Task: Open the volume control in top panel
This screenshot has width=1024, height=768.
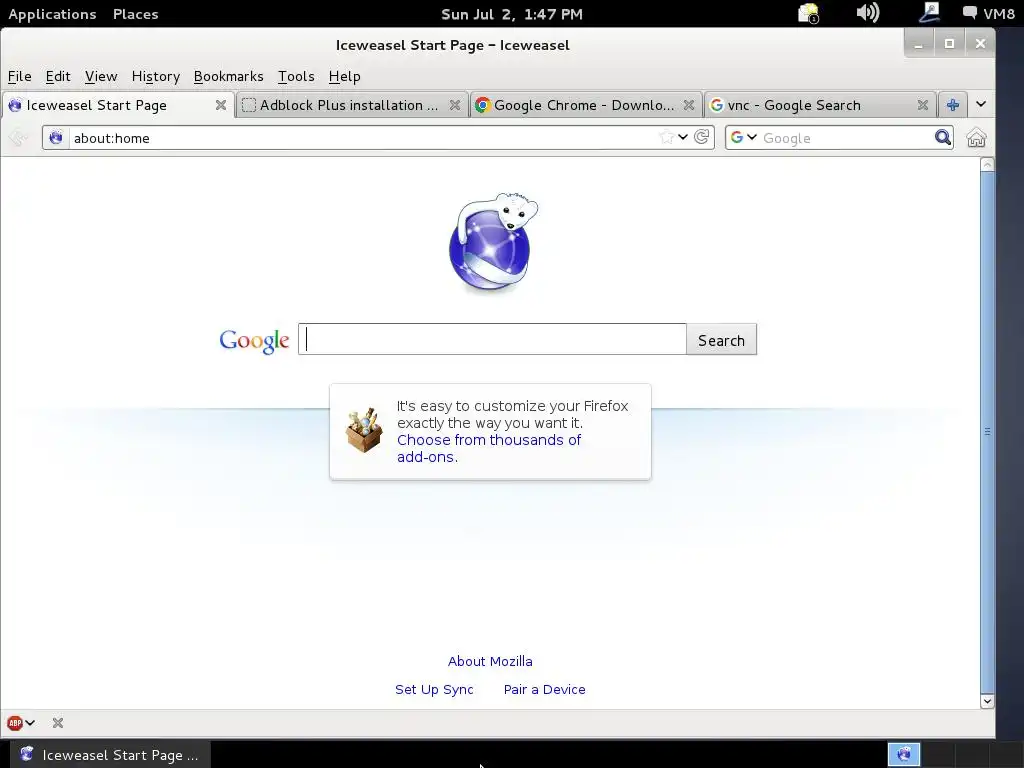Action: 867,13
